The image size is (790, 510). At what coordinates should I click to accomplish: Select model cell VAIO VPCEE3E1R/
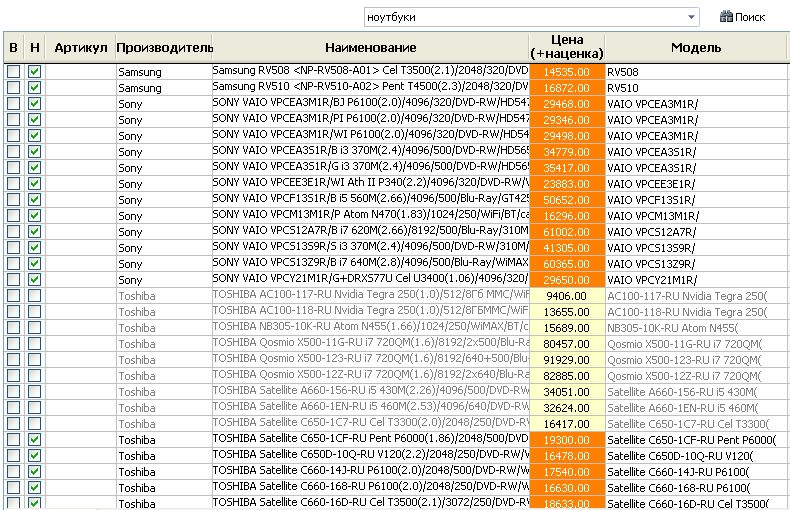tap(696, 184)
